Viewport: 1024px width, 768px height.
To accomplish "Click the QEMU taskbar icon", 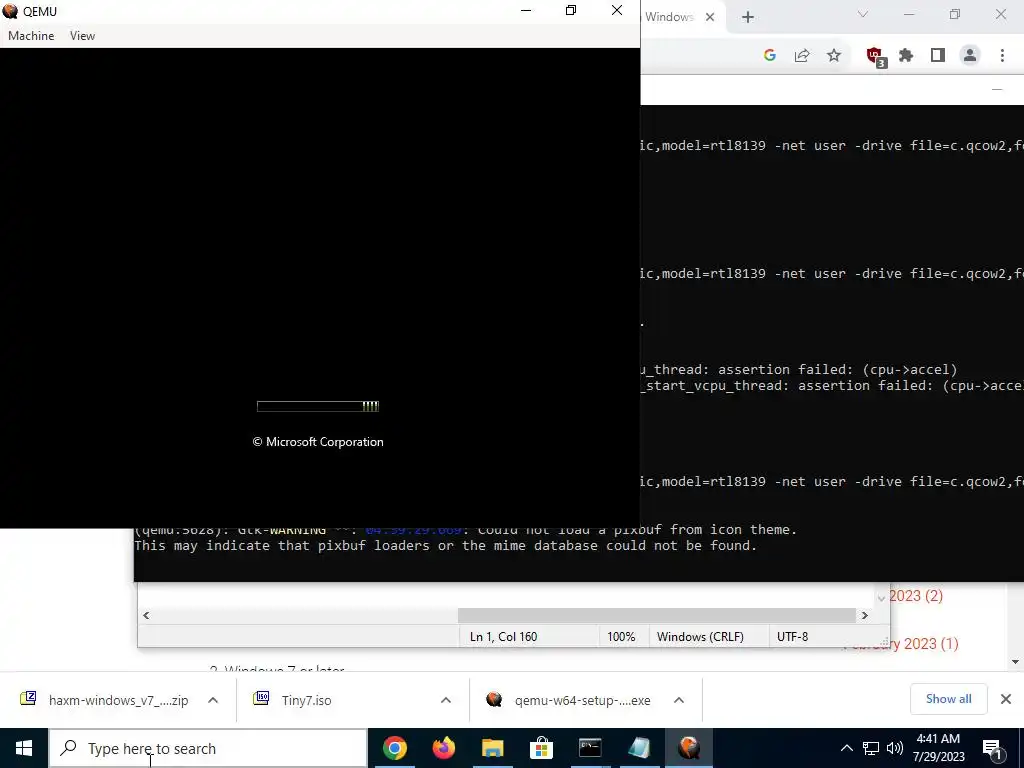I will [x=688, y=748].
